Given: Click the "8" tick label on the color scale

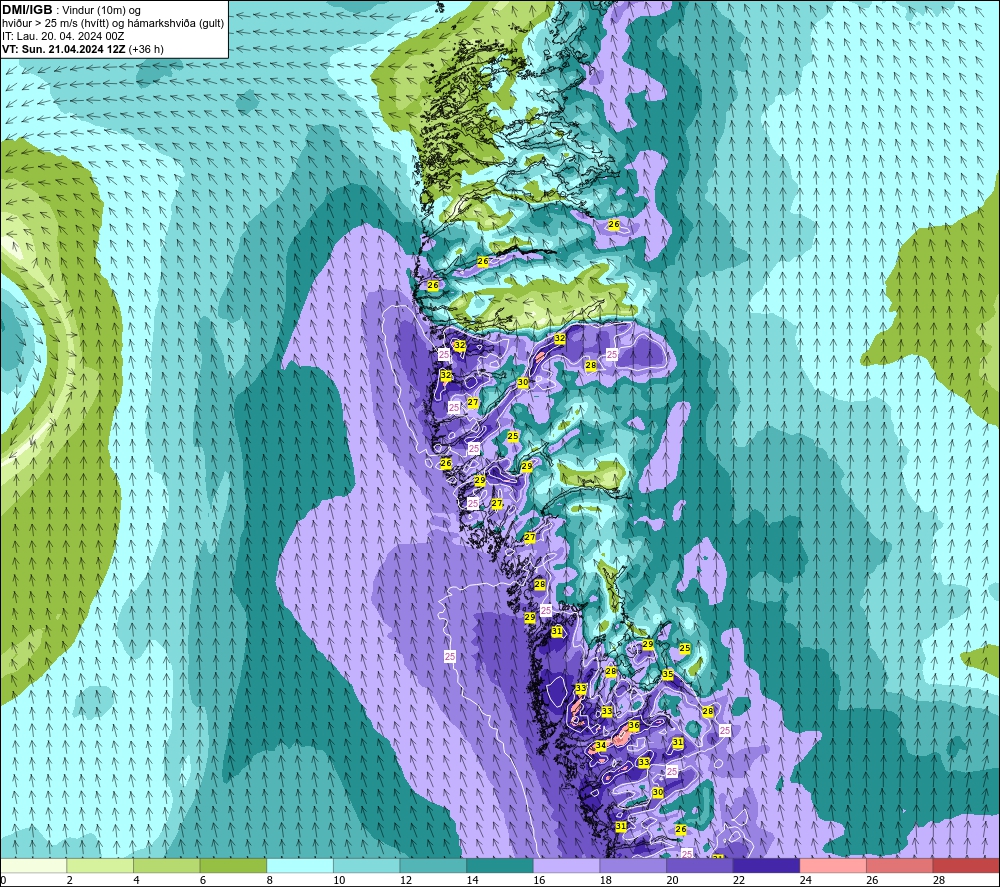Looking at the screenshot, I should [270, 880].
